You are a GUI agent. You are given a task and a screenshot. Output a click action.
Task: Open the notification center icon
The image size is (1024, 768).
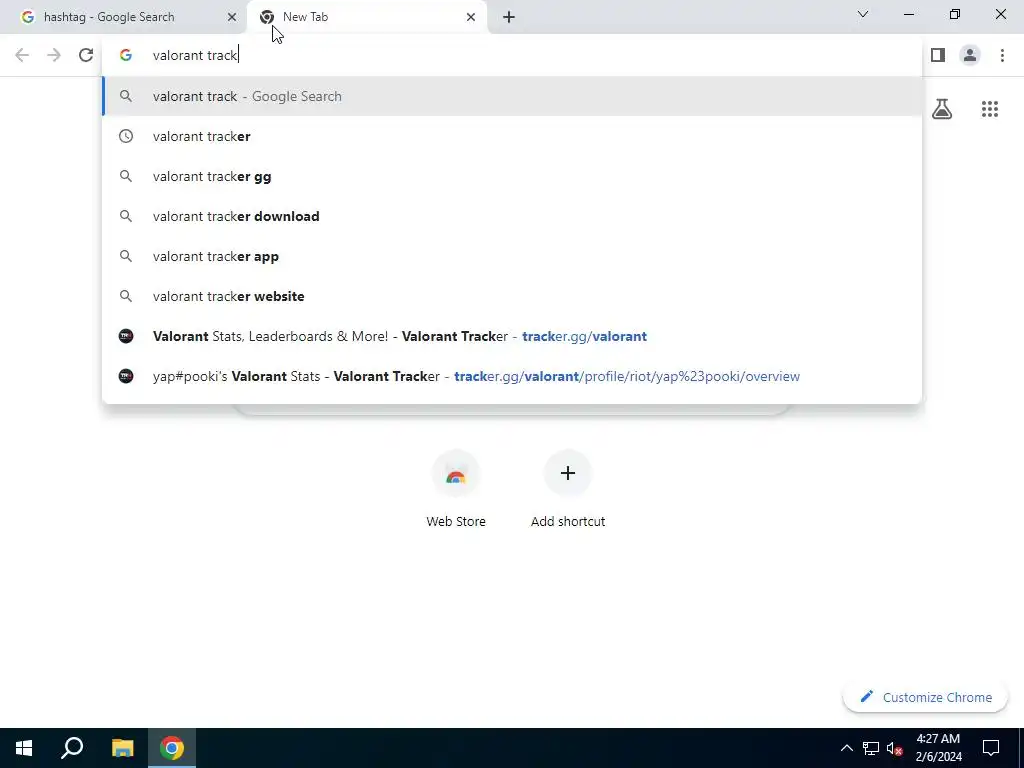[991, 748]
